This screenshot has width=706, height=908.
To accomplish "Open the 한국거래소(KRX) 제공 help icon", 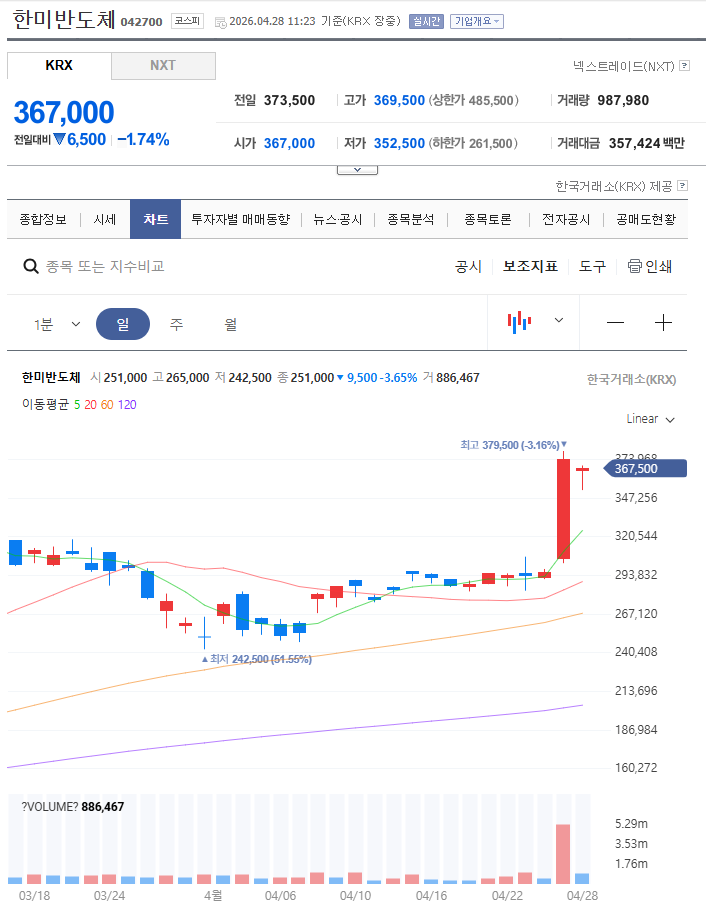I will [683, 185].
